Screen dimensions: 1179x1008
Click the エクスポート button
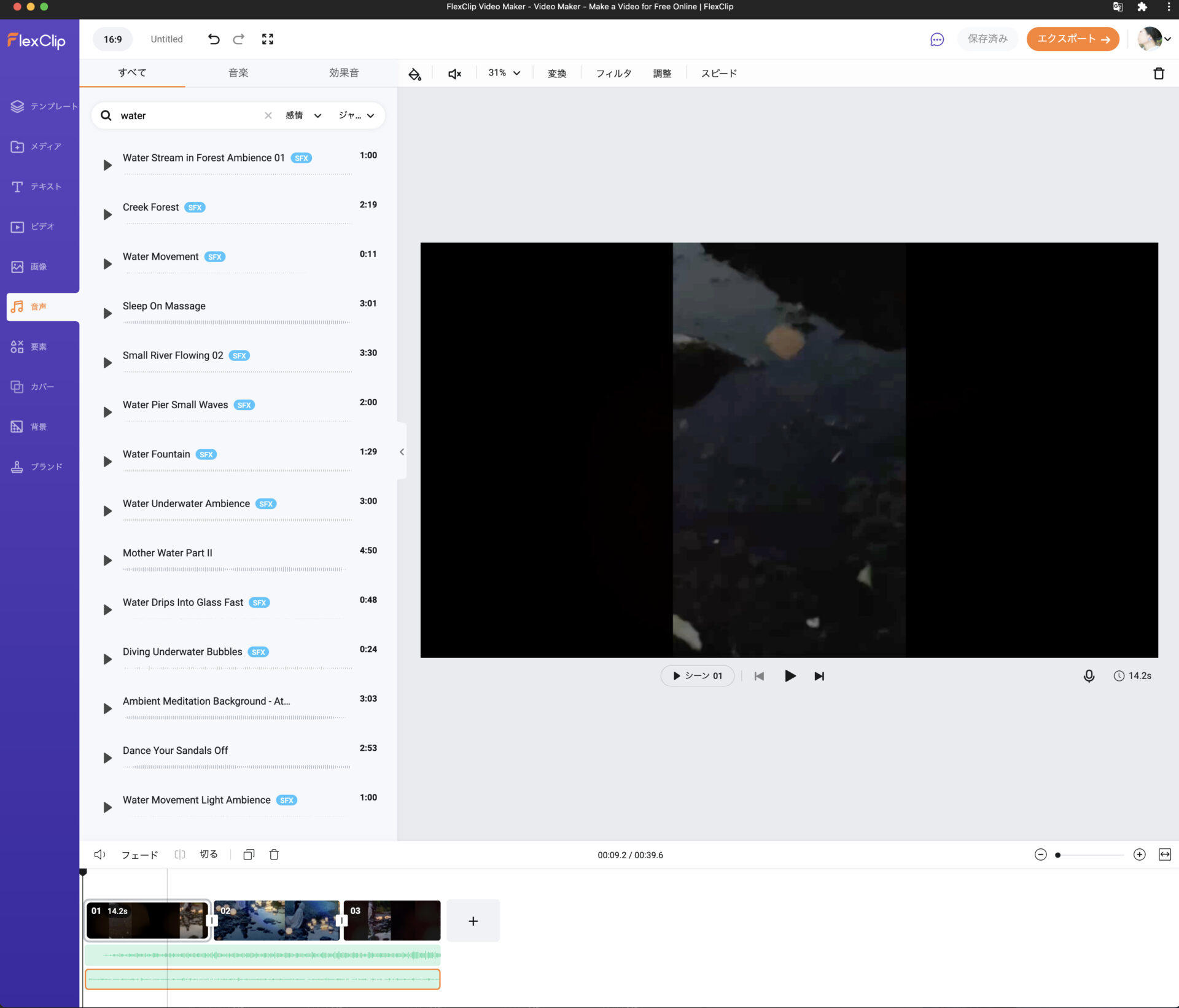(1072, 39)
